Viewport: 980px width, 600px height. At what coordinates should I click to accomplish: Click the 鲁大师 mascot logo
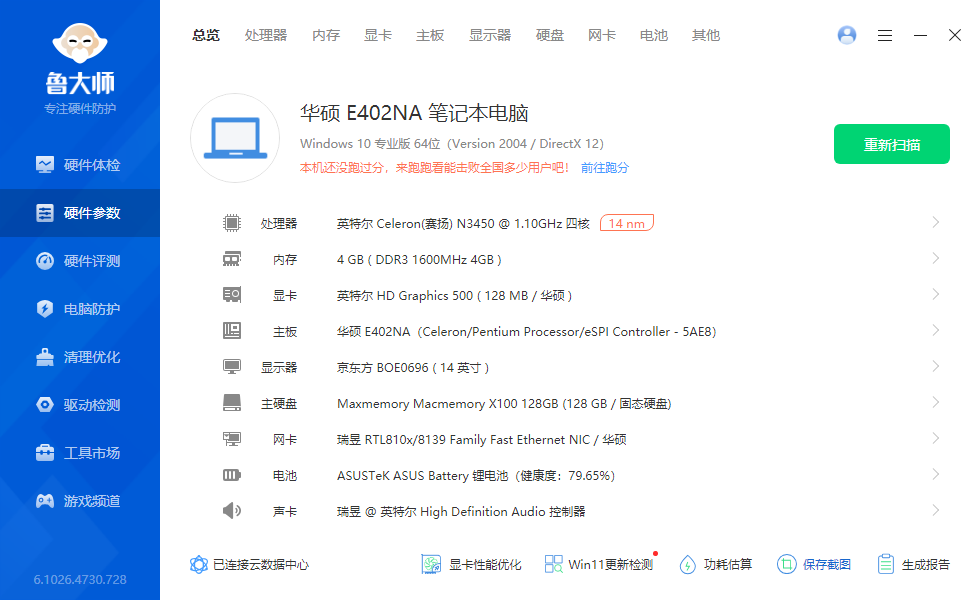[80, 42]
